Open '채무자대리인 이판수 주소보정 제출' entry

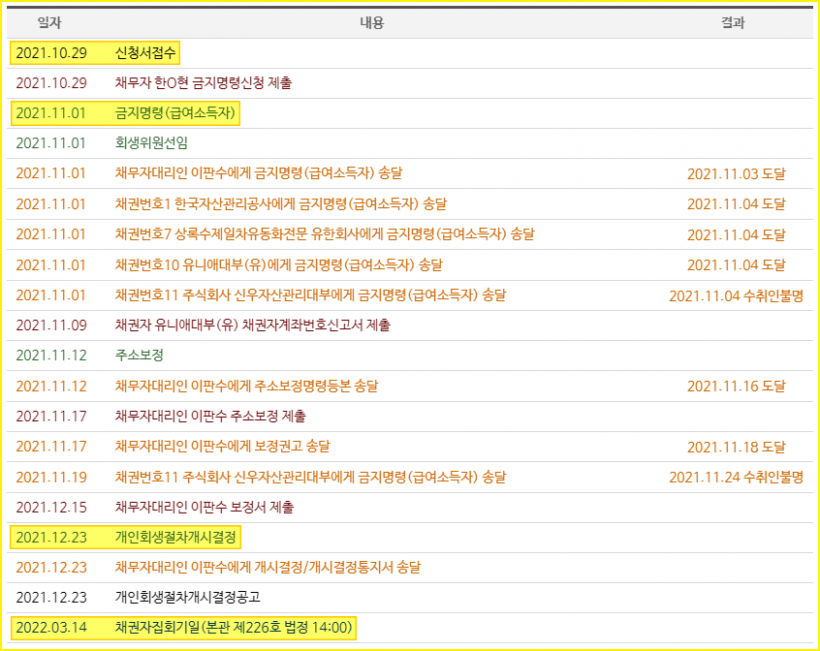pyautogui.click(x=210, y=416)
